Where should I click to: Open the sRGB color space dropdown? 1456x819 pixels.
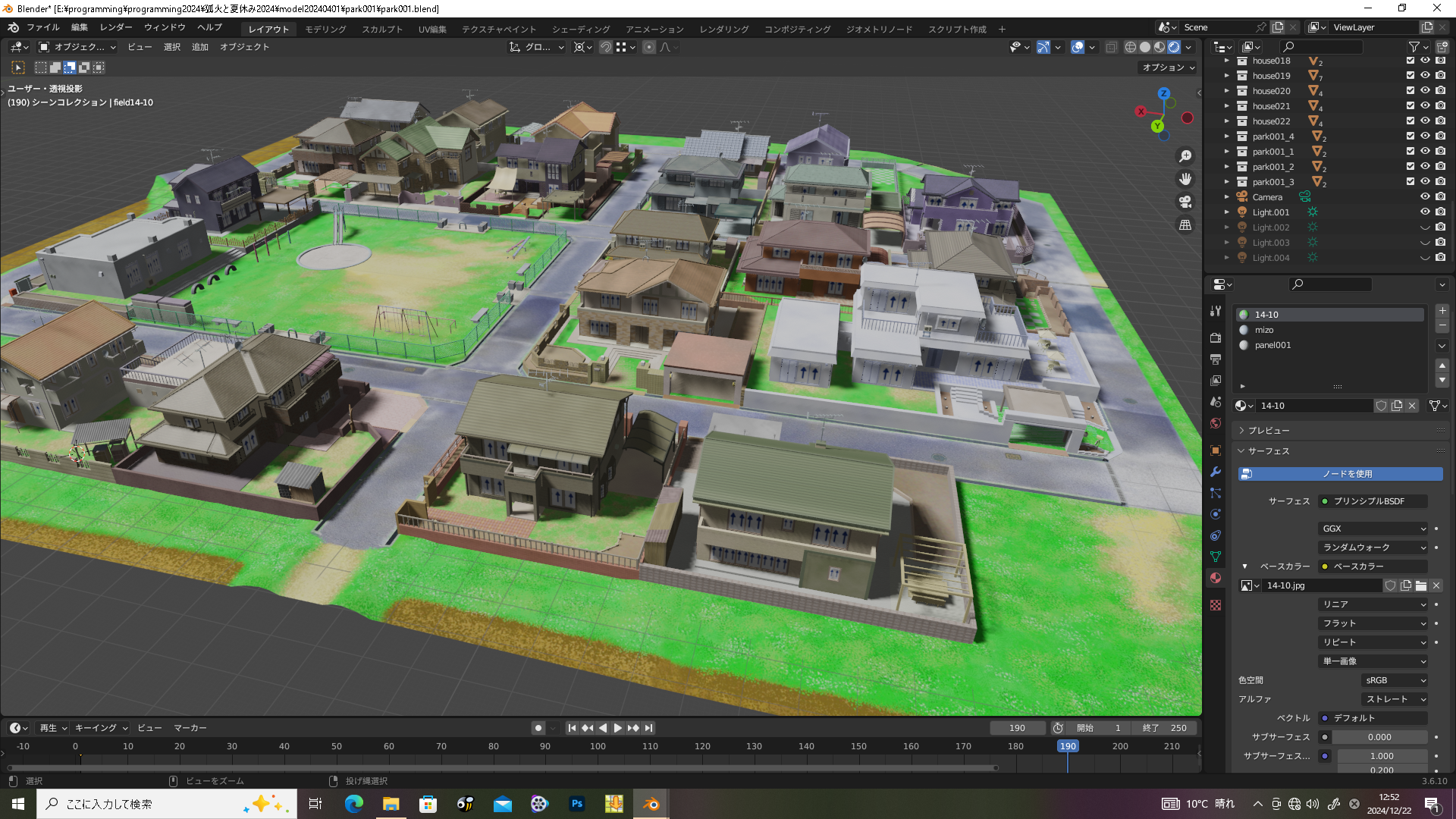click(1395, 680)
